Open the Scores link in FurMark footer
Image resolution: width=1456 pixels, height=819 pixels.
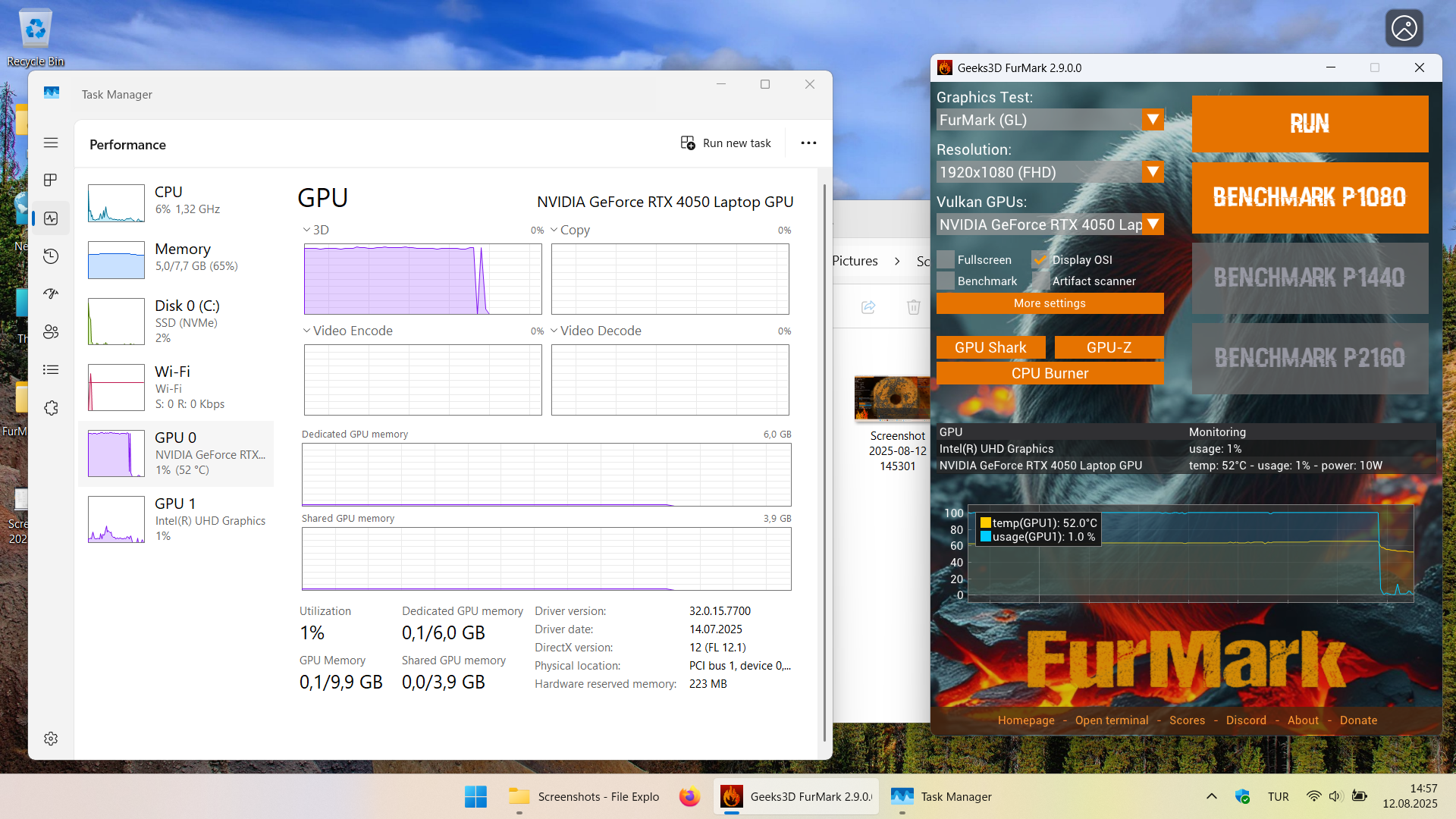[x=1187, y=720]
